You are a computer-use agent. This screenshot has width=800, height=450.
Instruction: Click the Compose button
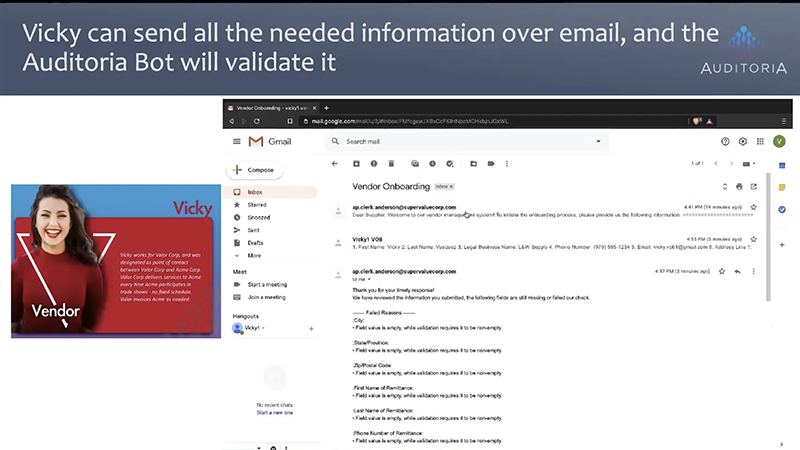(x=255, y=170)
